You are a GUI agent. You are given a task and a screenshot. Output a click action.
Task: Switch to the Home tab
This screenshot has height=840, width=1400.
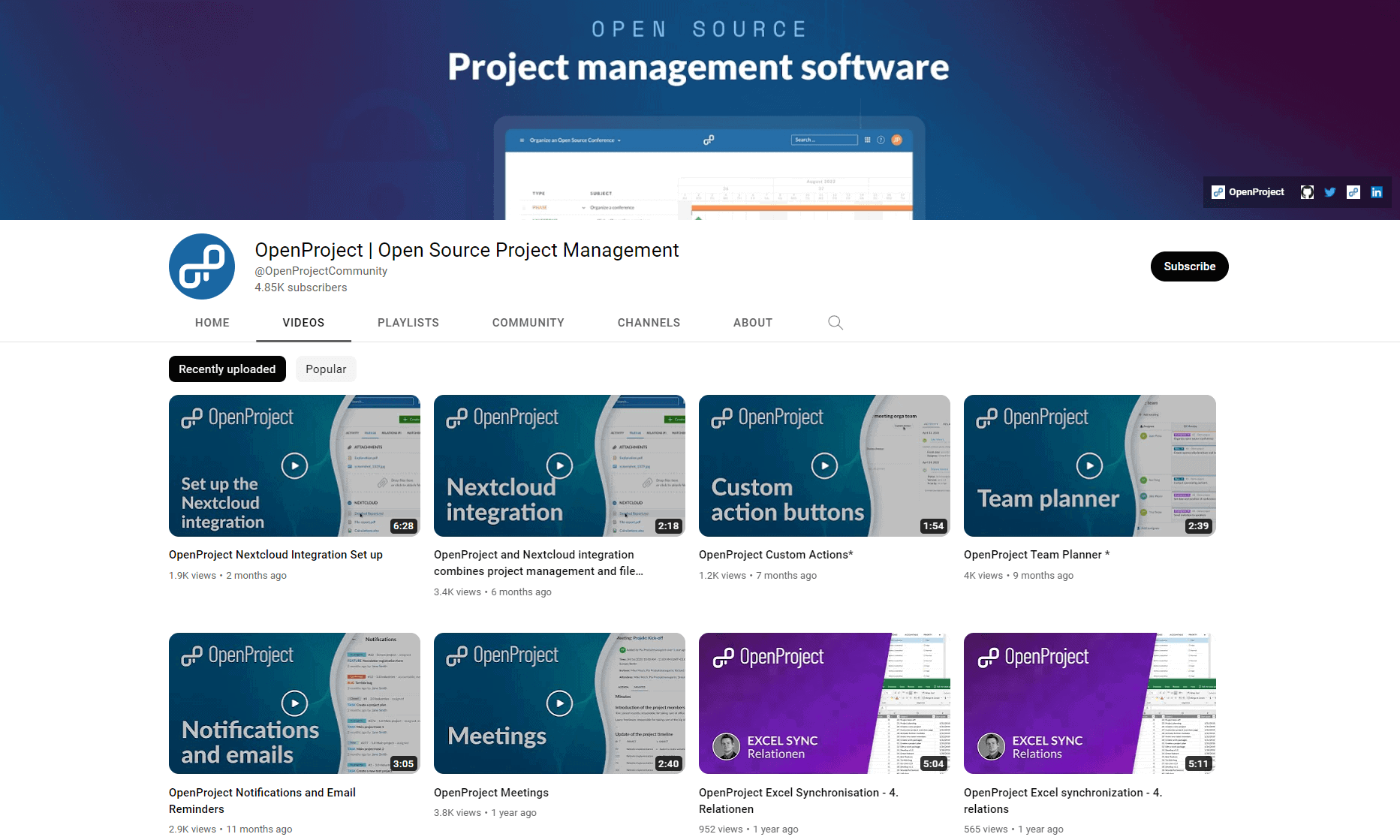212,323
